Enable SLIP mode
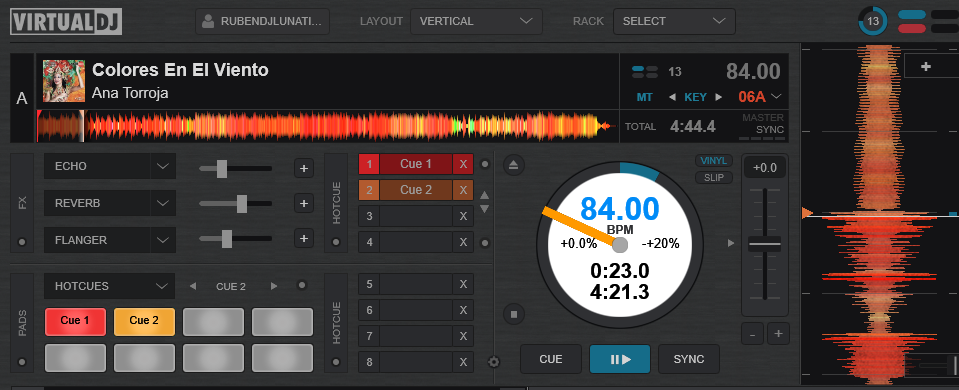Screen dimensions: 959x390 pyautogui.click(x=714, y=177)
